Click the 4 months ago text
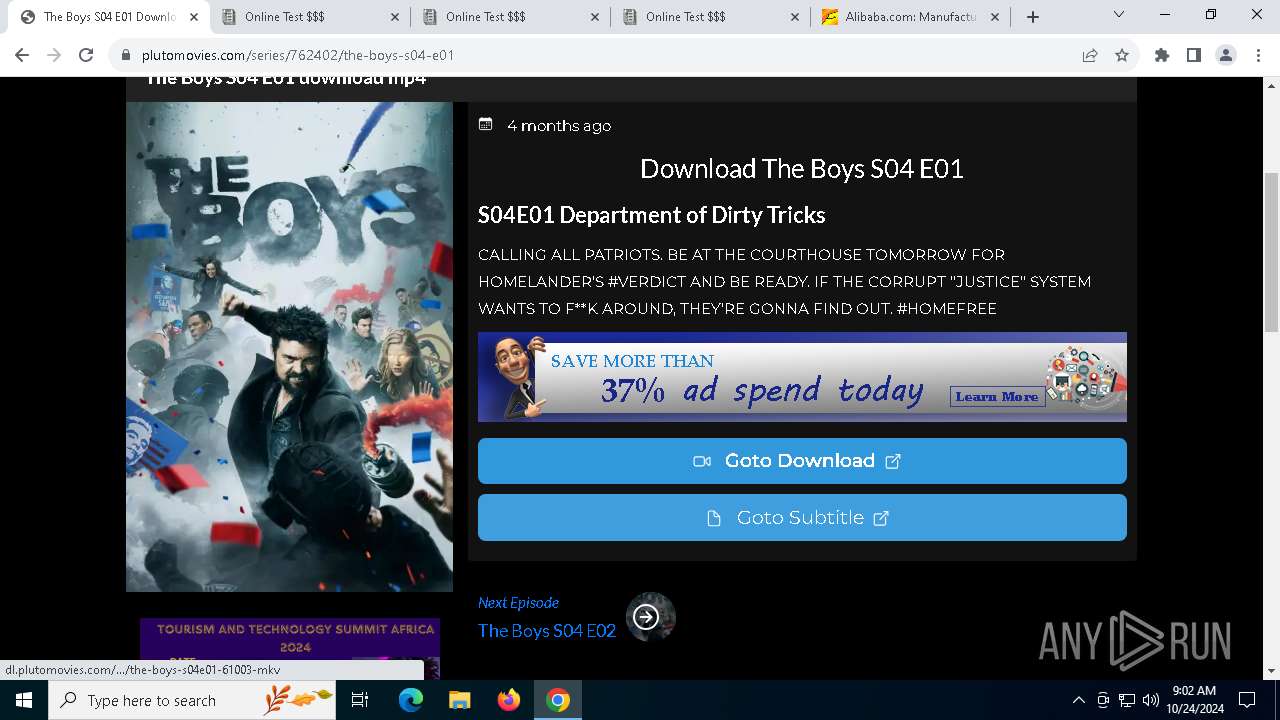 [559, 126]
